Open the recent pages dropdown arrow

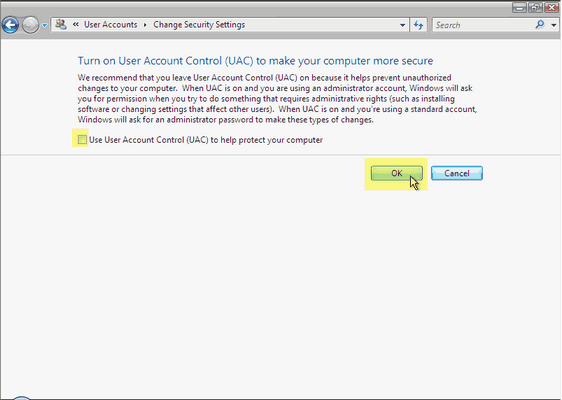(45, 25)
